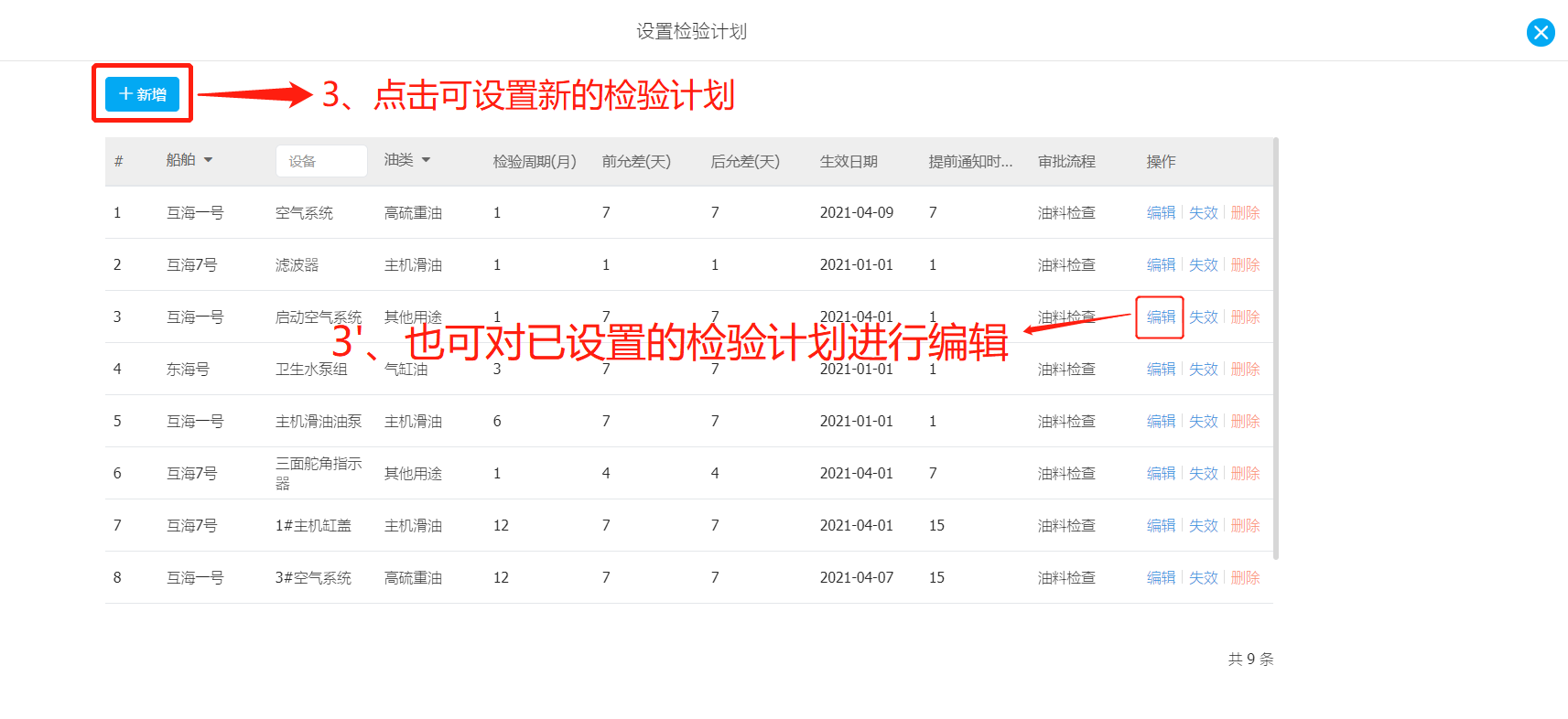
Task: Delete row 8 3#空气系统 plan
Action: click(1245, 577)
